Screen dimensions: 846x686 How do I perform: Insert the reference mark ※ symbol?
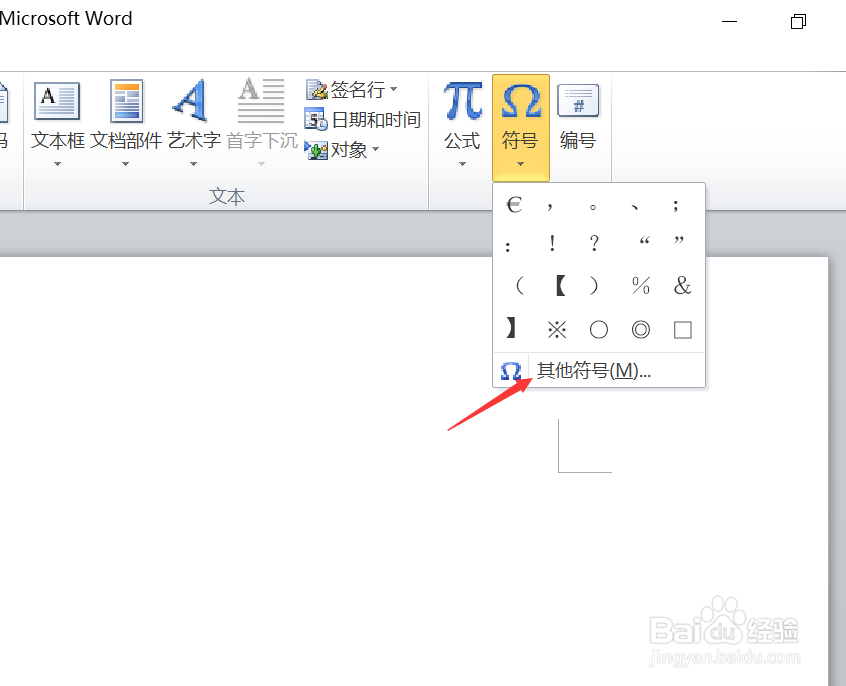click(557, 329)
